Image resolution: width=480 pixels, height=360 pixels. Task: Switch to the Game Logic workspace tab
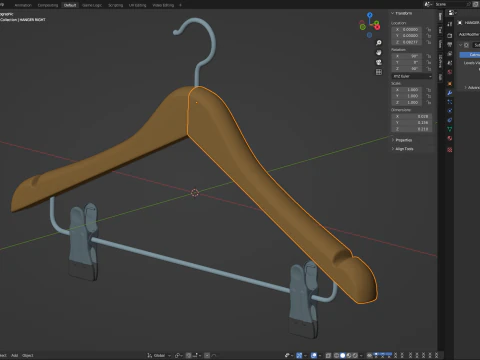[x=92, y=5]
